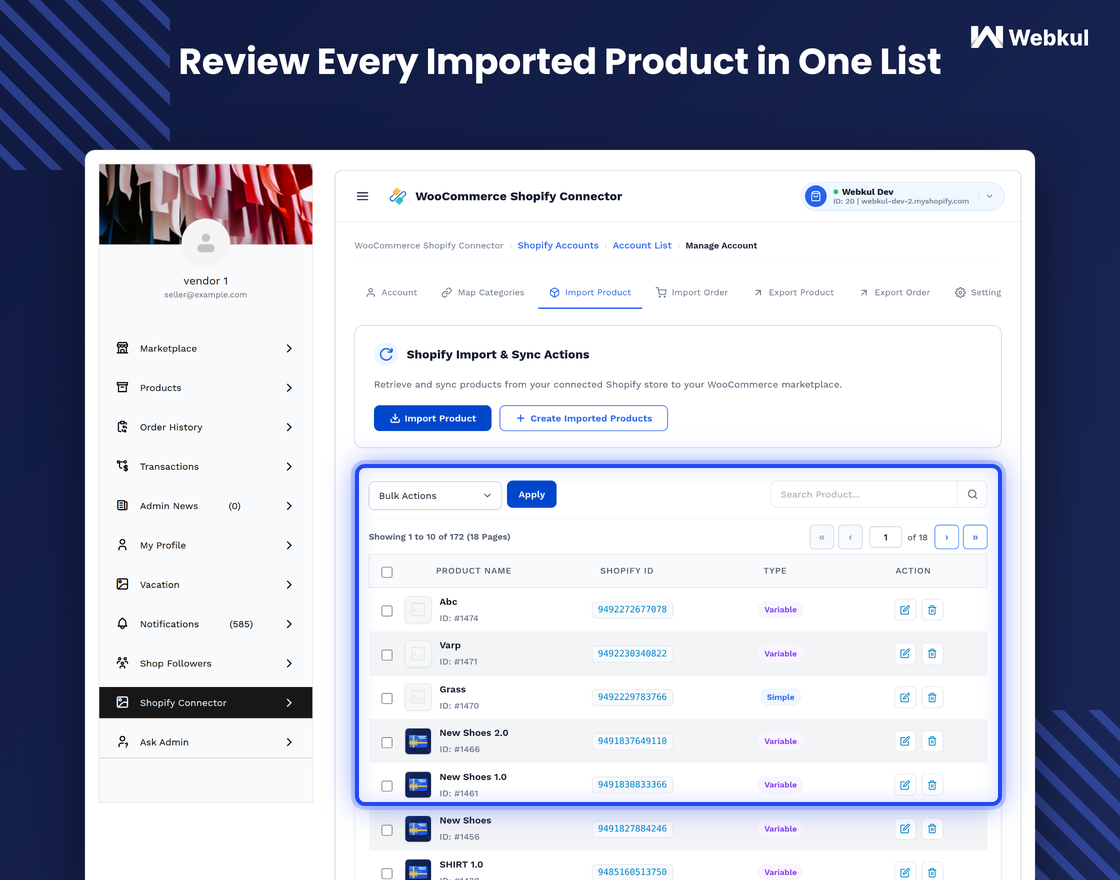Open the Account List breadcrumb link
The height and width of the screenshot is (880, 1120).
click(642, 245)
